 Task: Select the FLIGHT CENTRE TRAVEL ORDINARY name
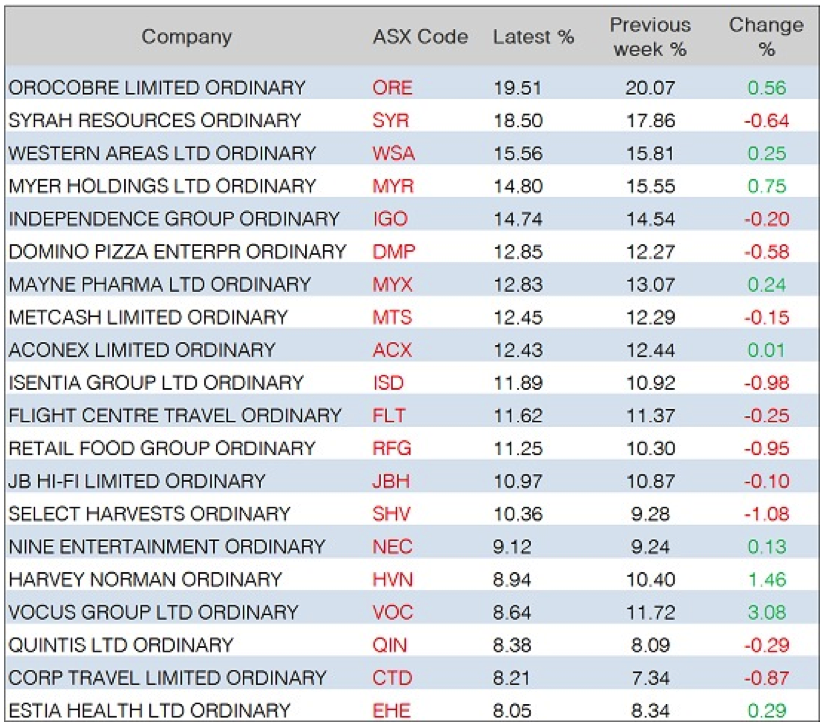point(175,415)
